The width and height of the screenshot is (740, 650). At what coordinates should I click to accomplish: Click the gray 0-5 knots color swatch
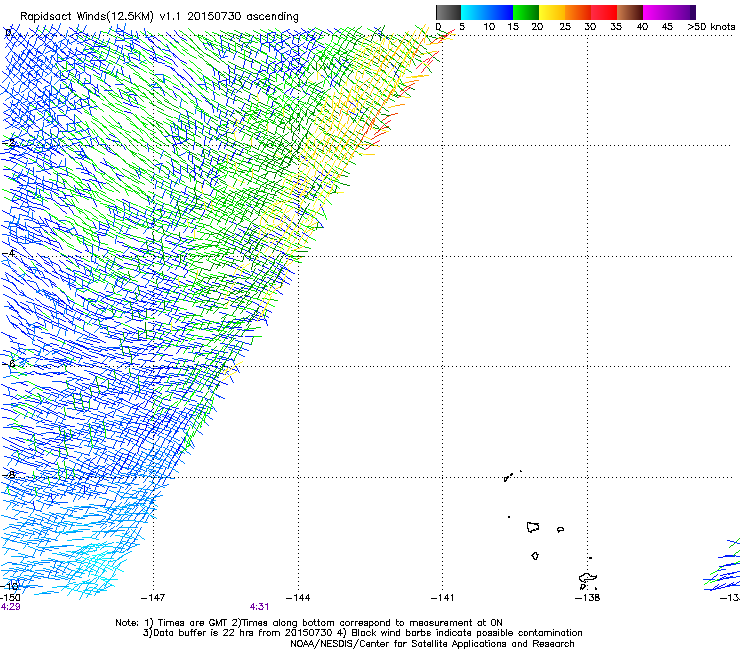pos(448,12)
